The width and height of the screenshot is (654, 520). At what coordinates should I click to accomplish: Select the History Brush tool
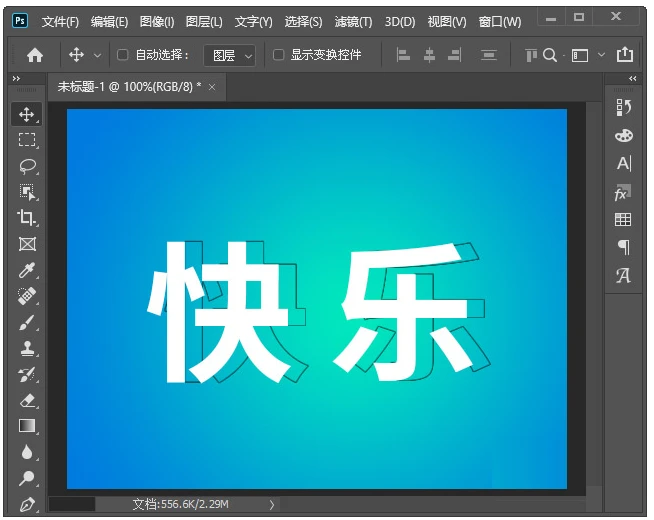27,374
